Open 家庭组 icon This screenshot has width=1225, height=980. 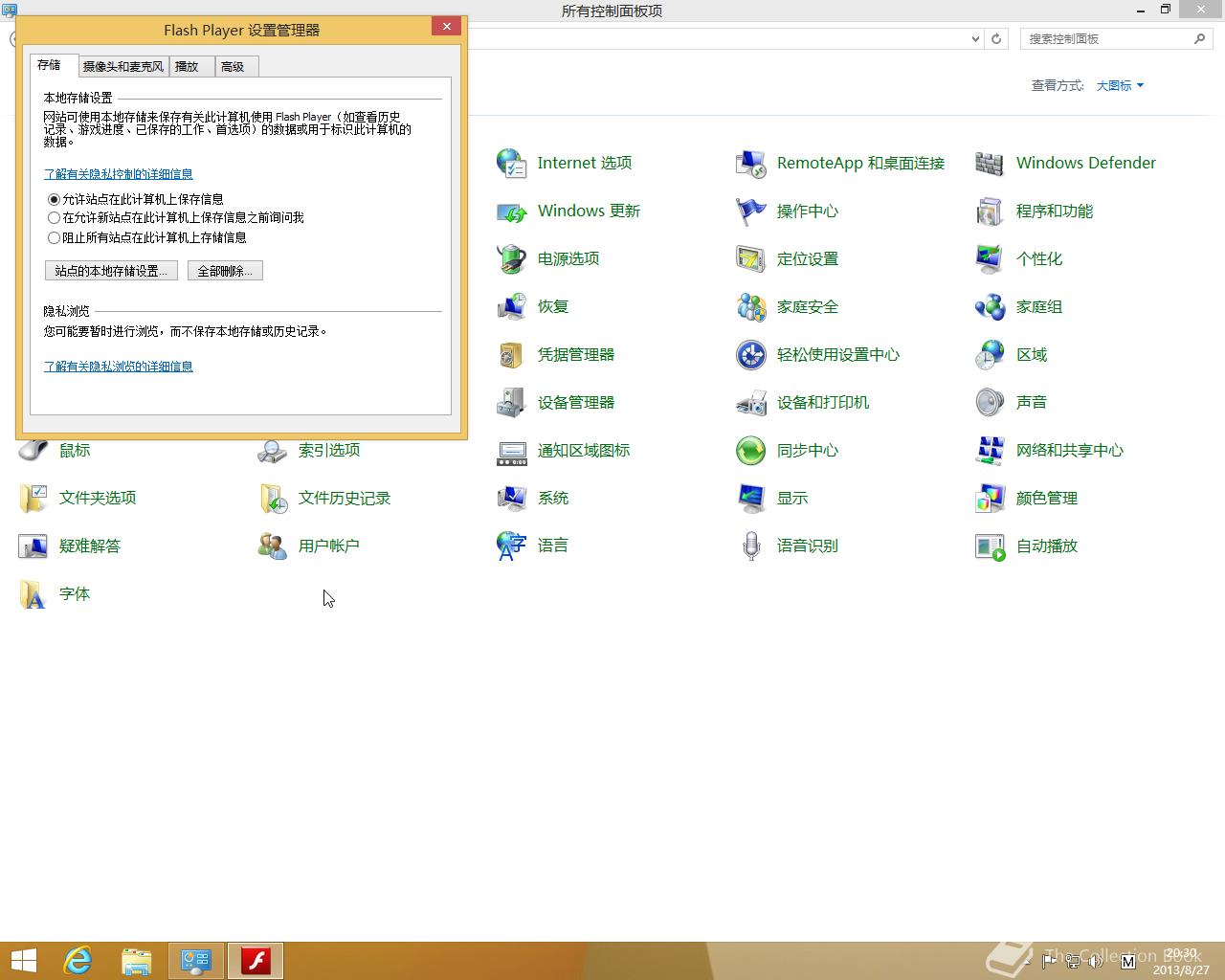[991, 306]
